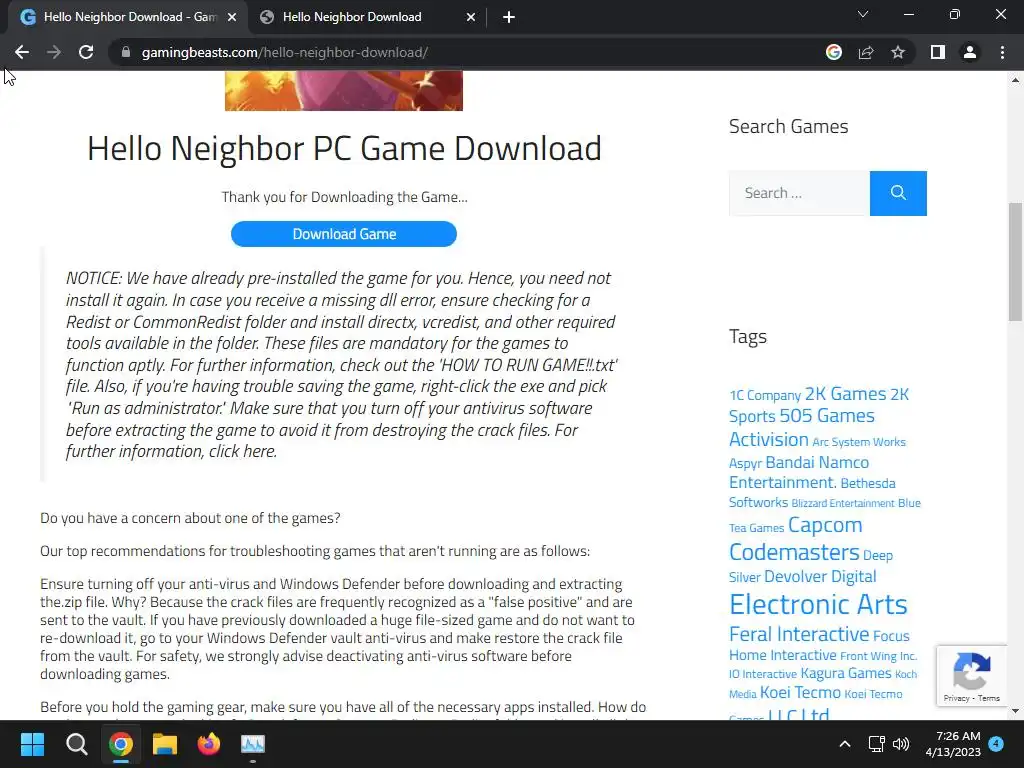Click the forward navigation arrow
Image resolution: width=1024 pixels, height=768 pixels.
tap(54, 52)
